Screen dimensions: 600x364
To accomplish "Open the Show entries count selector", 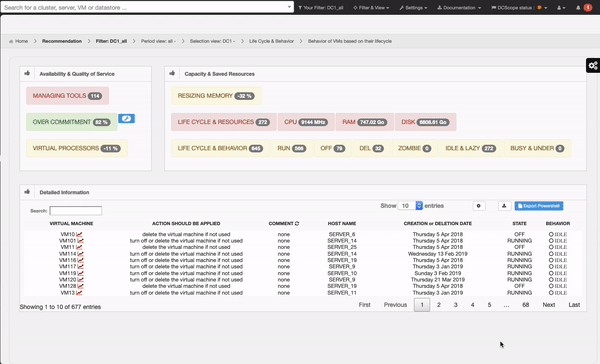I will 410,206.
